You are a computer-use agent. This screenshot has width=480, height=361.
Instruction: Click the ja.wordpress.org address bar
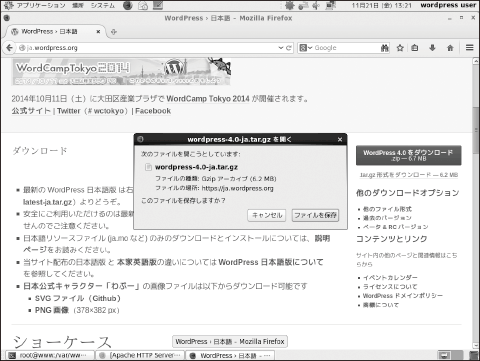tap(152, 48)
